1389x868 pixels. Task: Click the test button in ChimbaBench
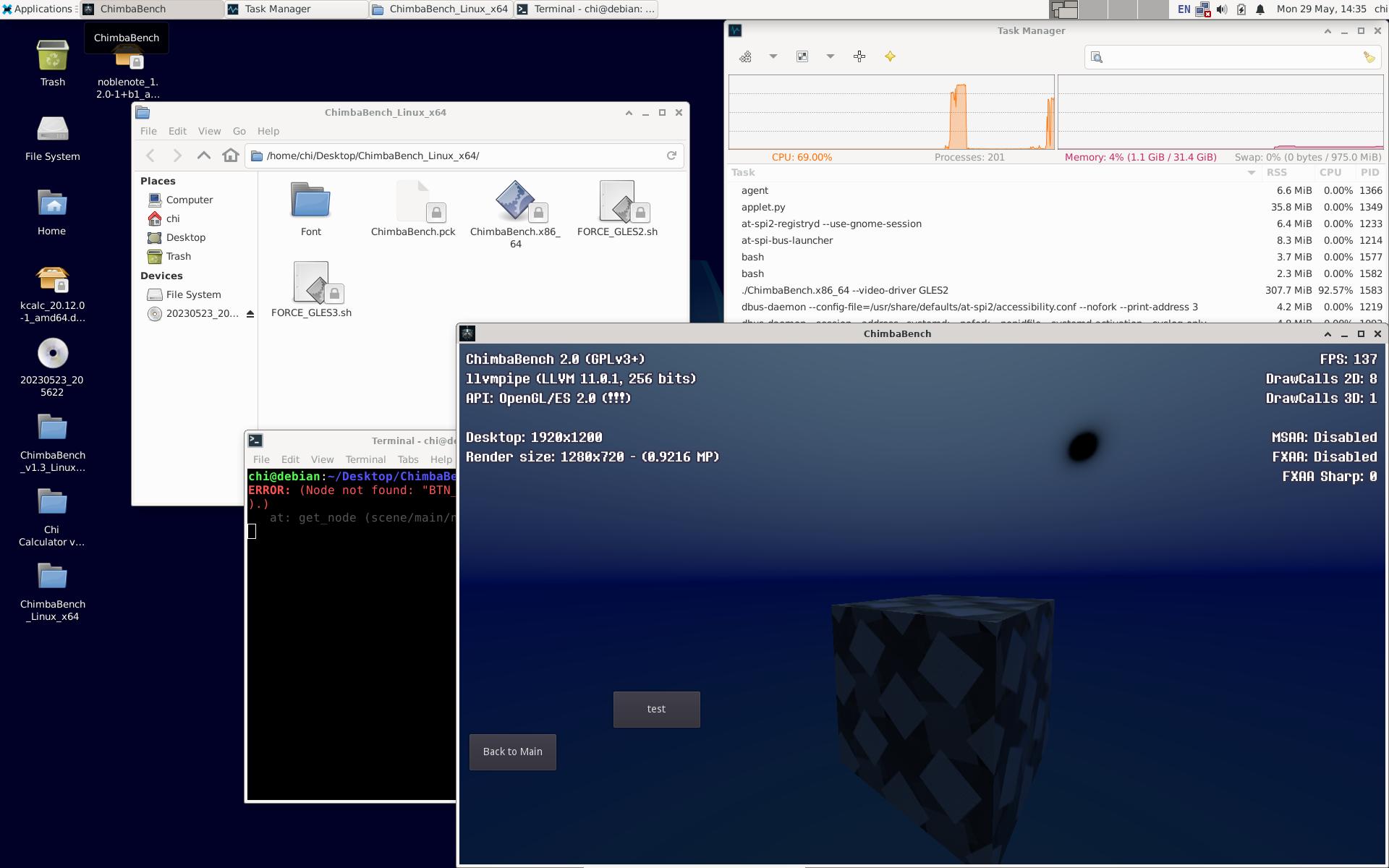tap(656, 709)
